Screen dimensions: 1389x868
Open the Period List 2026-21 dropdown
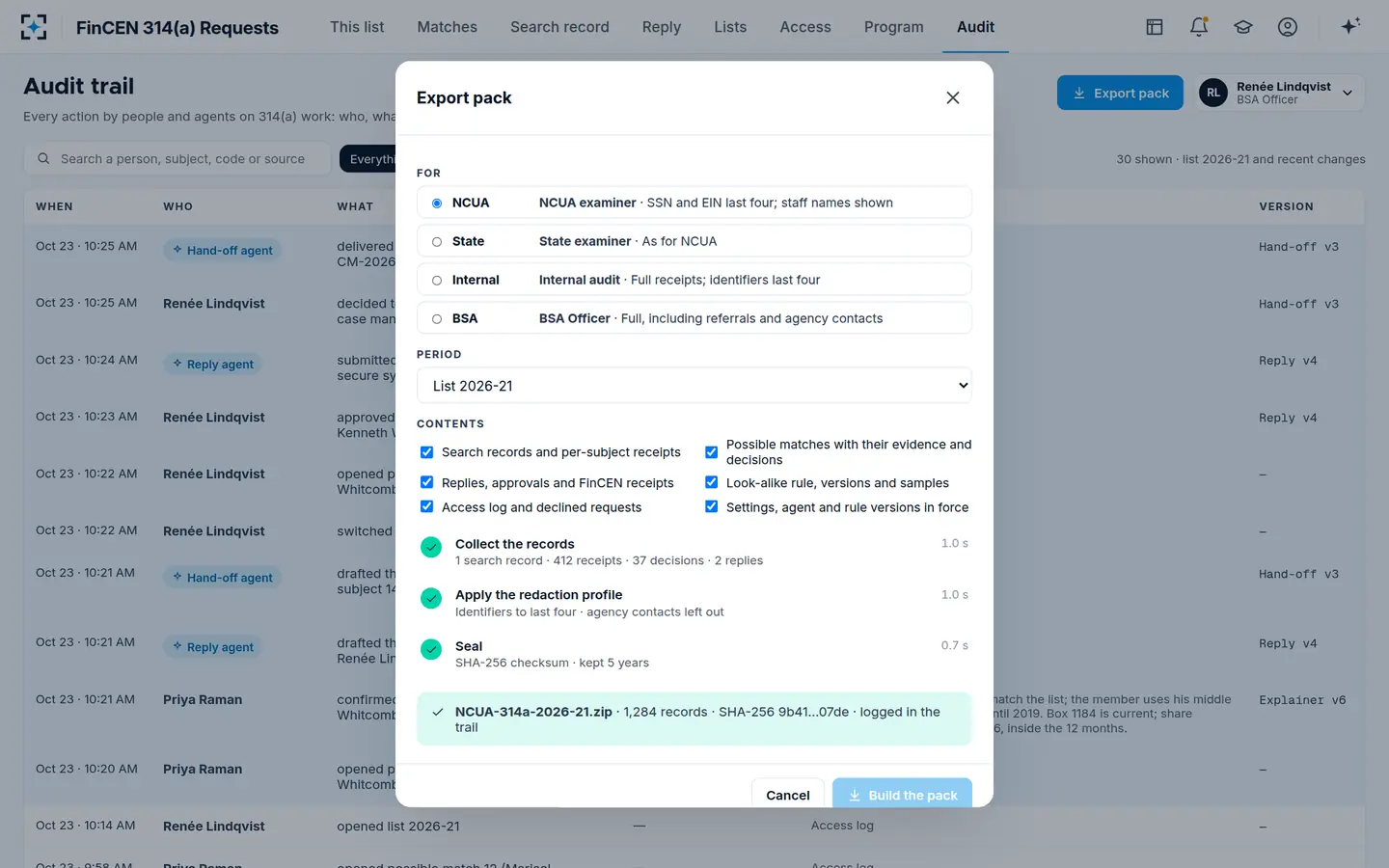click(x=694, y=386)
